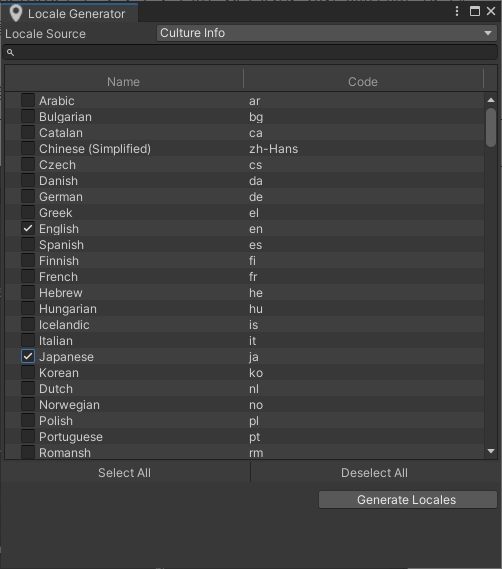502x569 pixels.
Task: Open the Locale Source Culture Info dropdown
Action: 327,33
